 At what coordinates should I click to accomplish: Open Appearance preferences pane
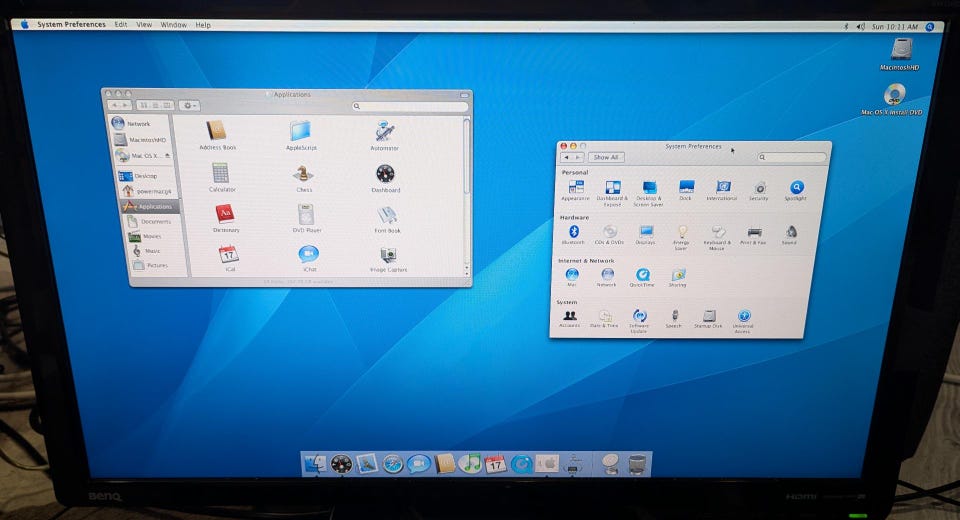(x=576, y=190)
